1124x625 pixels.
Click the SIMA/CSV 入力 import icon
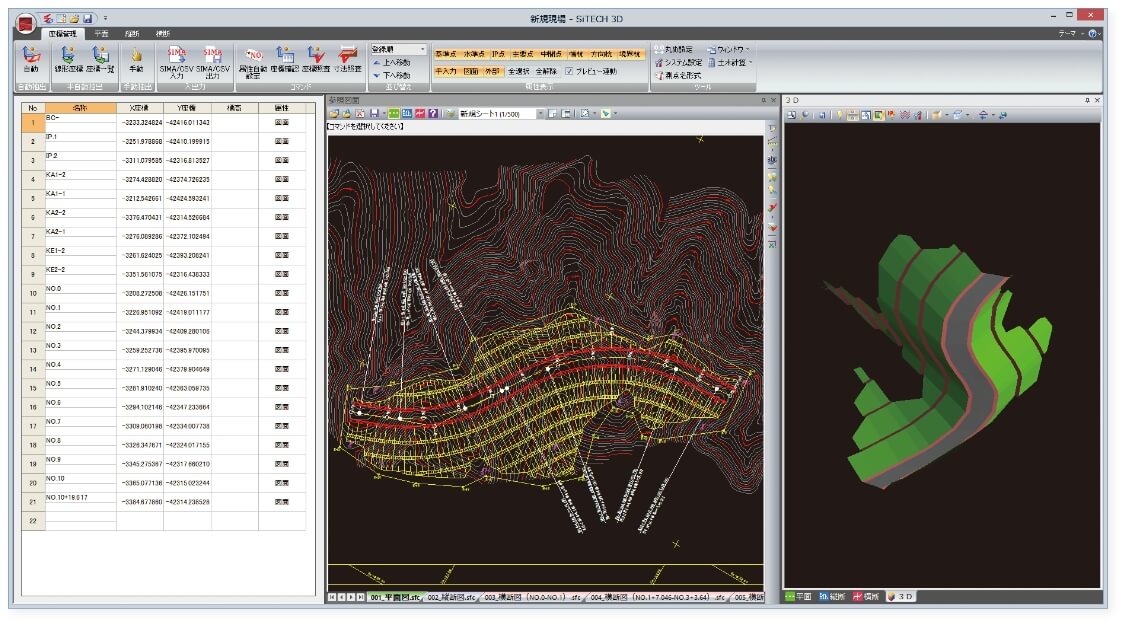176,62
